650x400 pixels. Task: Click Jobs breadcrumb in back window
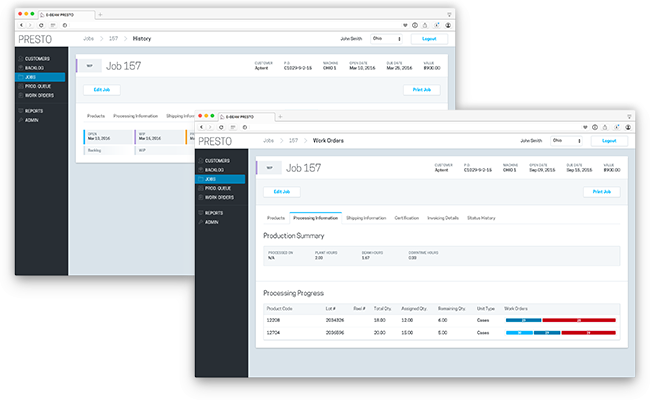[x=89, y=39]
